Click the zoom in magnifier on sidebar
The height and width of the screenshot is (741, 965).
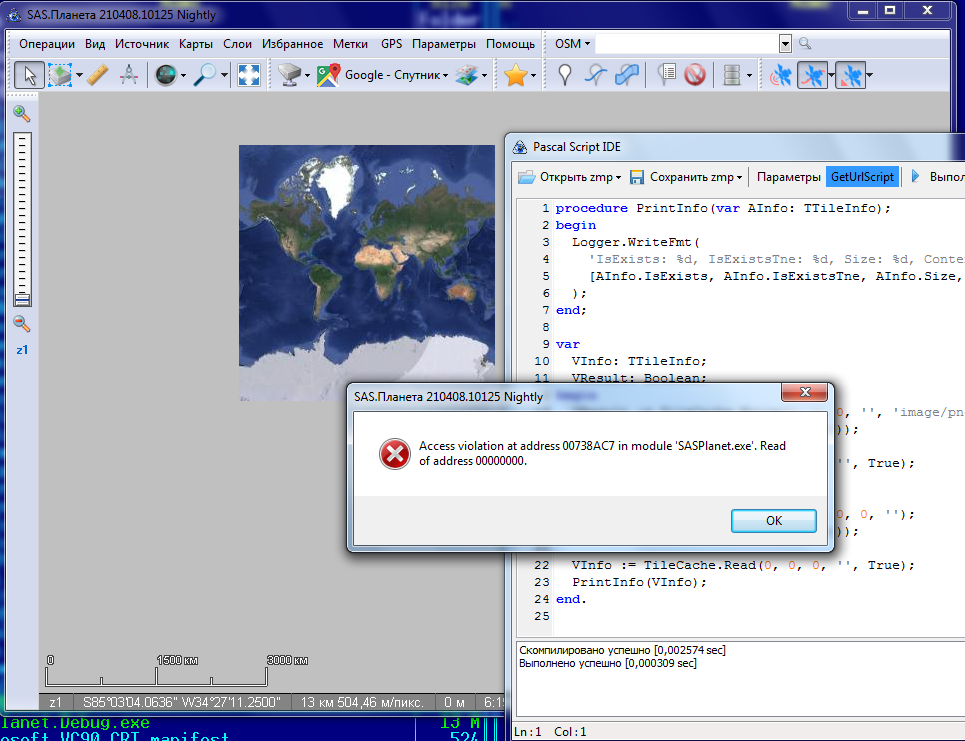pos(21,114)
